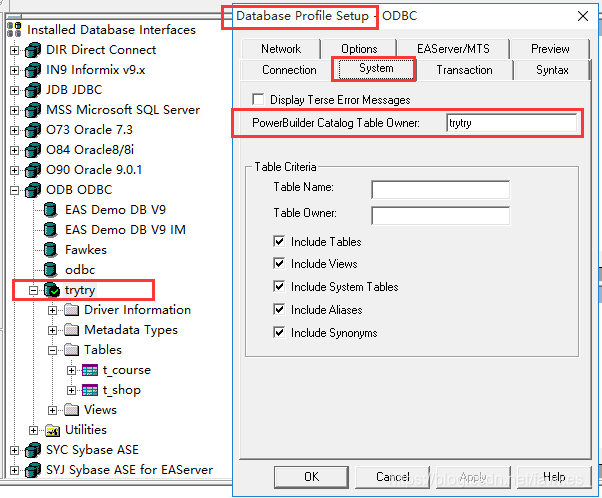602x498 pixels.
Task: Collapse the Tables folder node
Action: 53,350
